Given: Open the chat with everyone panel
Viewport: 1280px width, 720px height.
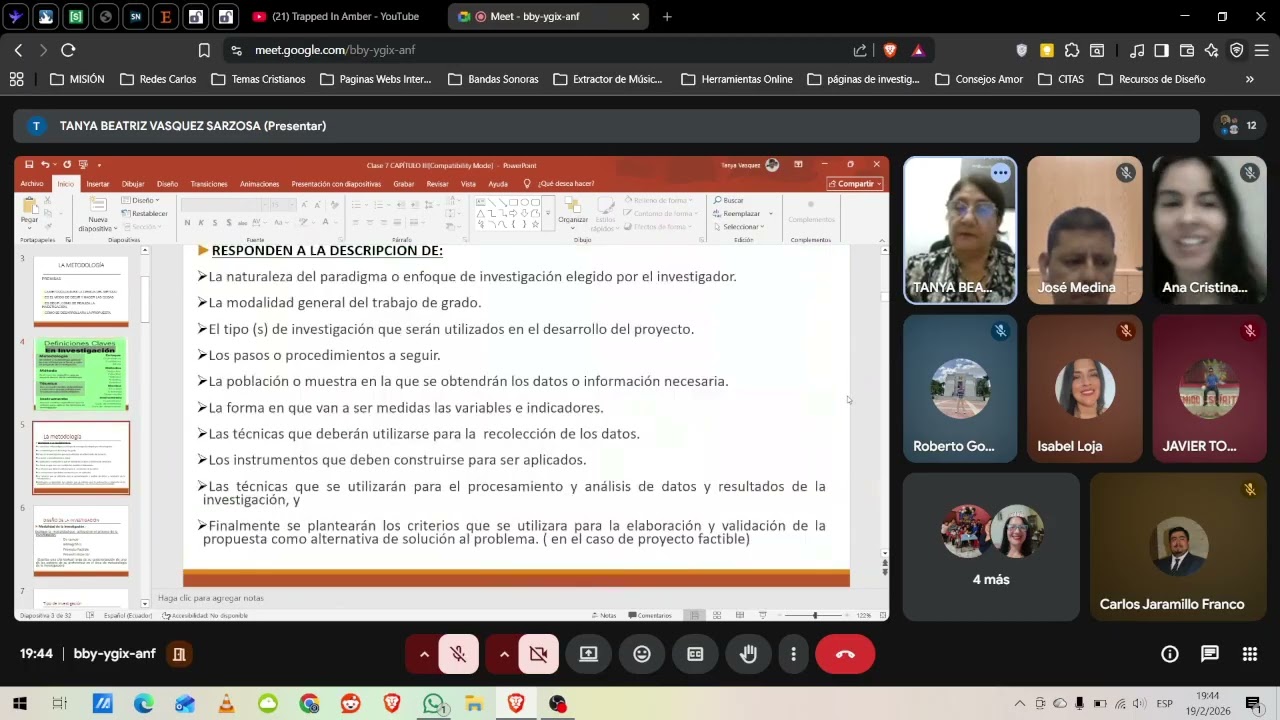Looking at the screenshot, I should tap(1210, 654).
